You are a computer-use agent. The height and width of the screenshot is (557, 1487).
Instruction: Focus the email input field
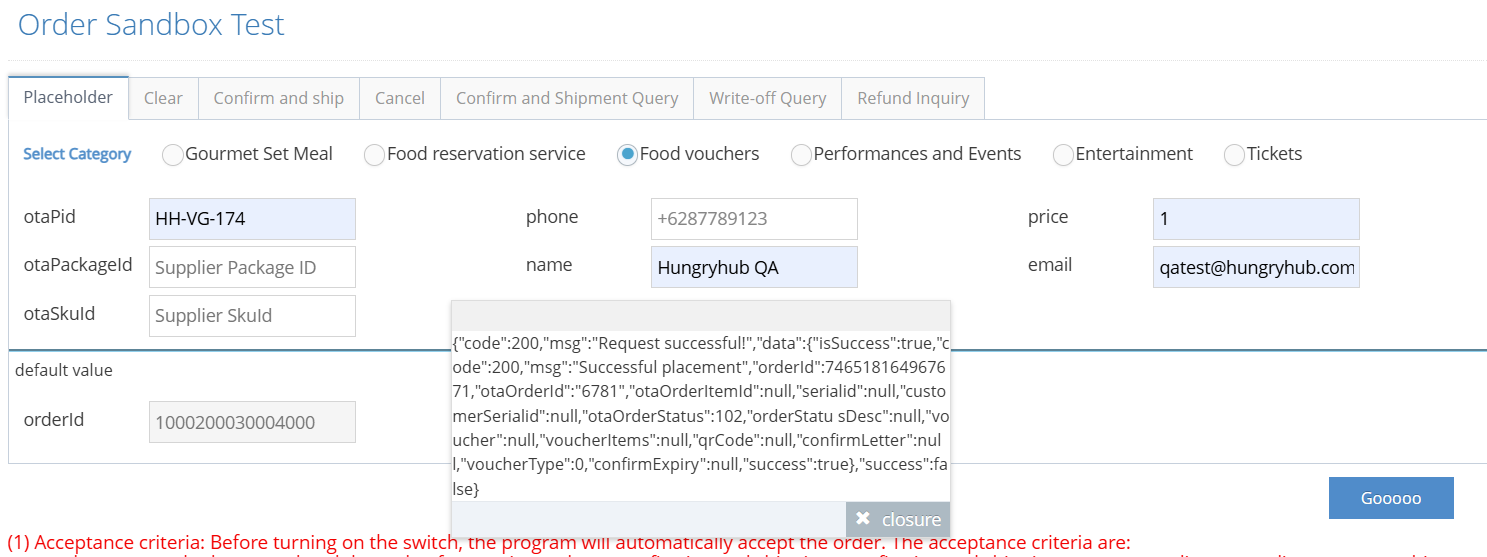click(x=1256, y=267)
